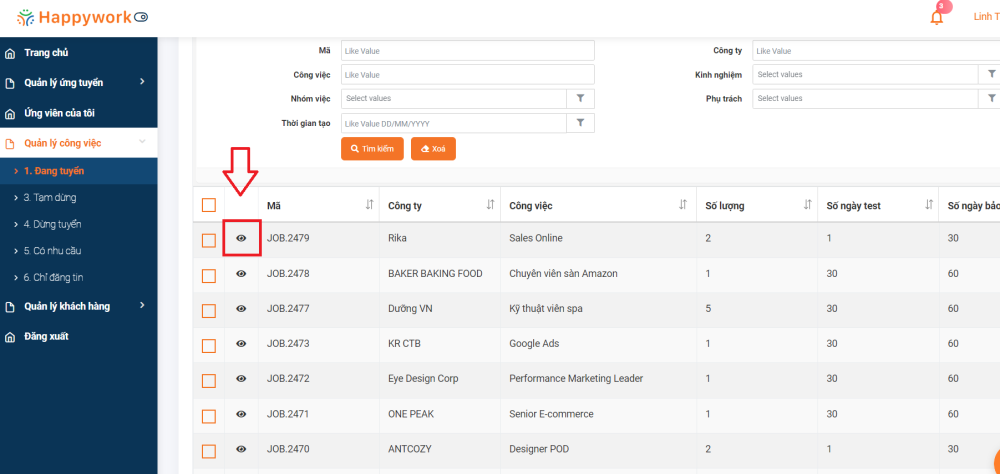Open the Kinh nghiệm select values dropdown
Viewport: 1000px width, 474px height.
tap(865, 75)
